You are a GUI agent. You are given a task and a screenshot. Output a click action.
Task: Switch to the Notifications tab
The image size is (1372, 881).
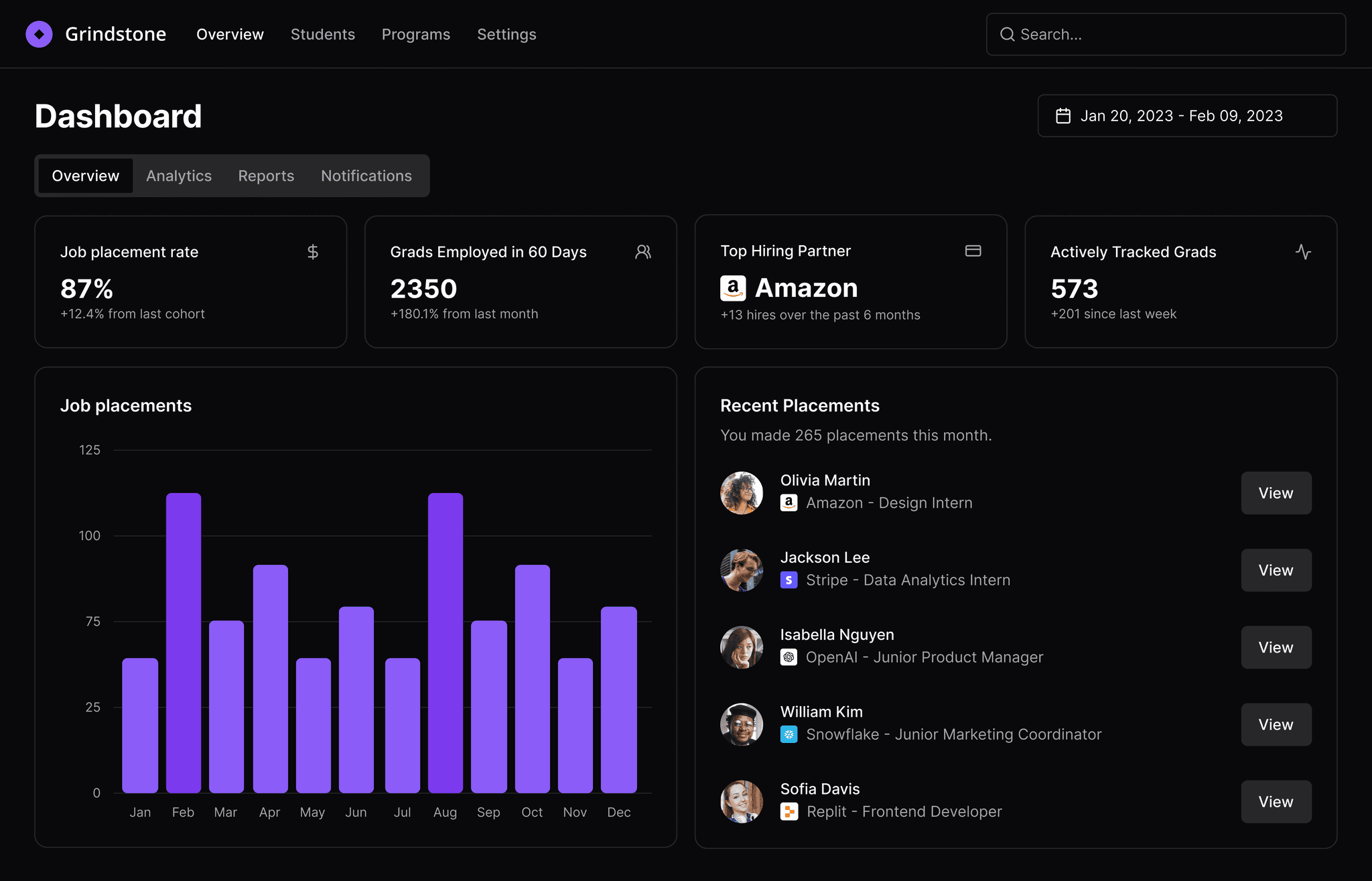coord(366,176)
